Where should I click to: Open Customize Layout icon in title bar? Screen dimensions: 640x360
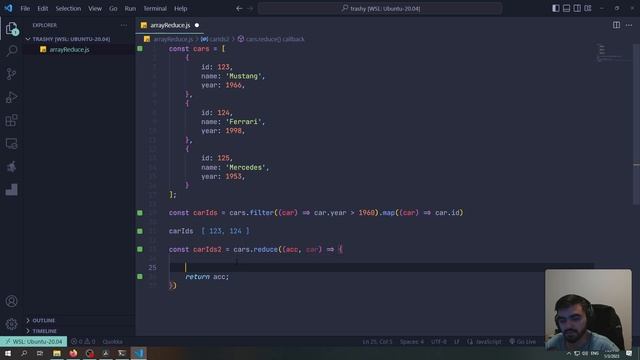pos(588,8)
